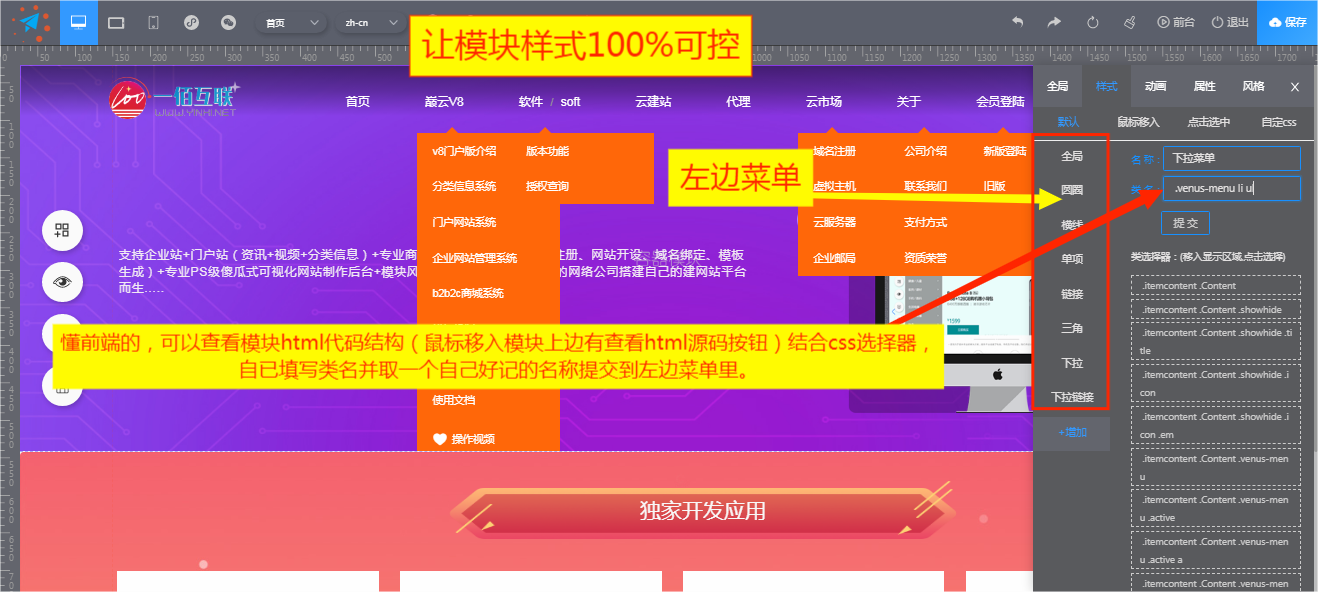Click the undo arrow icon

tap(1018, 22)
